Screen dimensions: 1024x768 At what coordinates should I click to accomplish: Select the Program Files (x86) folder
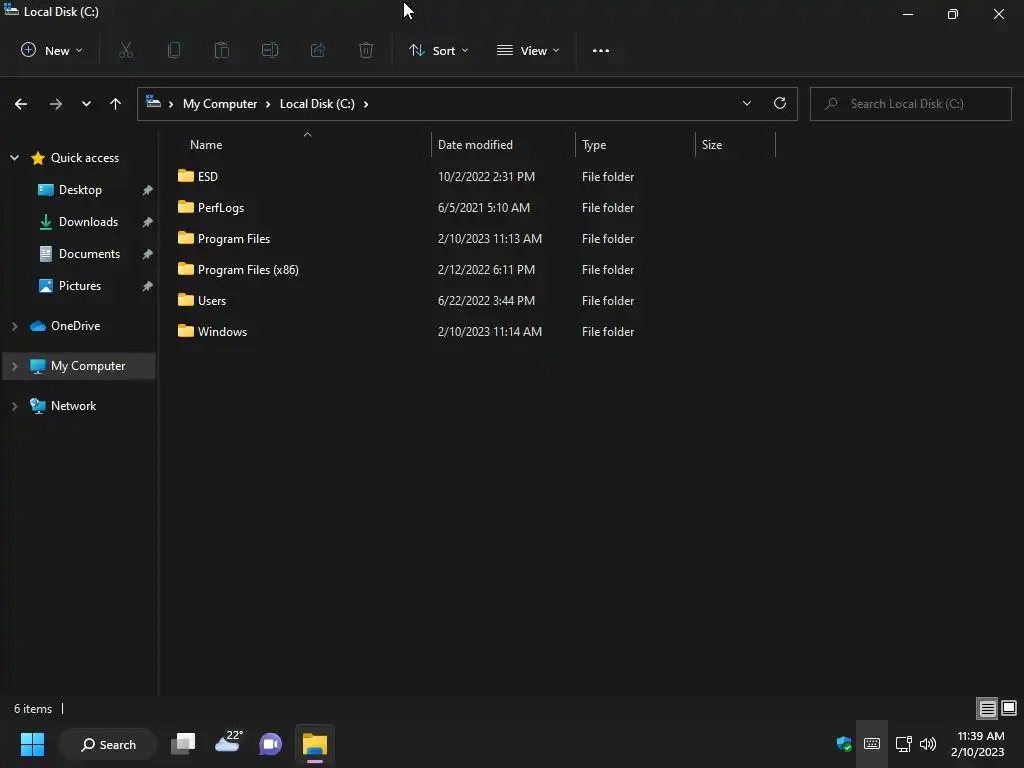(248, 270)
